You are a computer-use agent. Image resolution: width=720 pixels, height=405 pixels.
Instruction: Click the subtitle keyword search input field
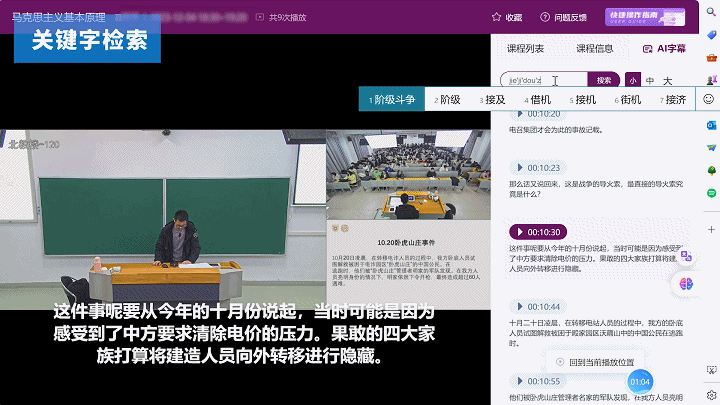click(x=544, y=80)
